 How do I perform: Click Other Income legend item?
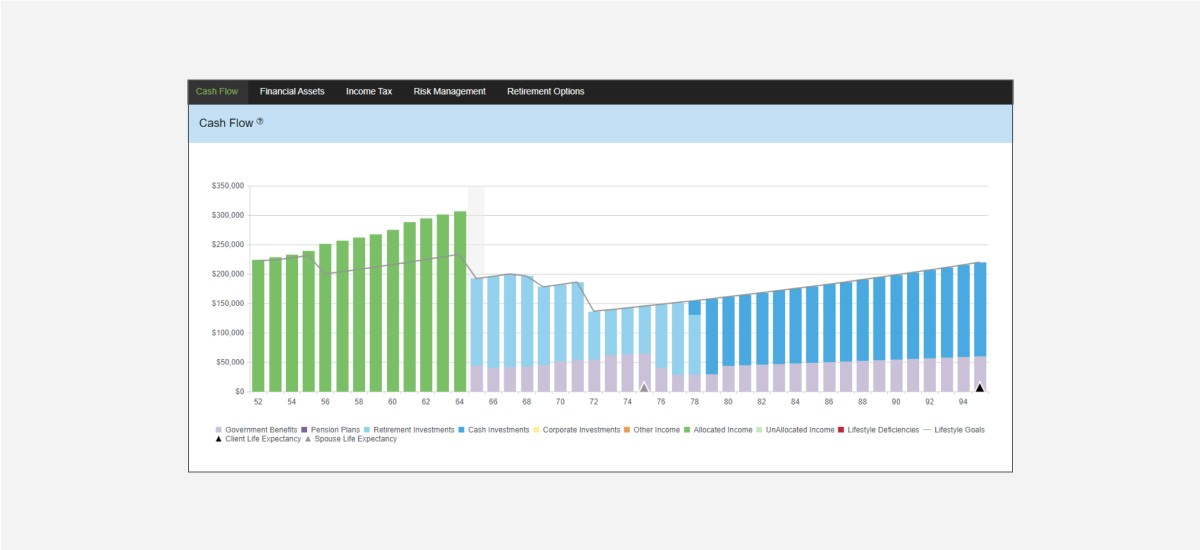pyautogui.click(x=655, y=430)
